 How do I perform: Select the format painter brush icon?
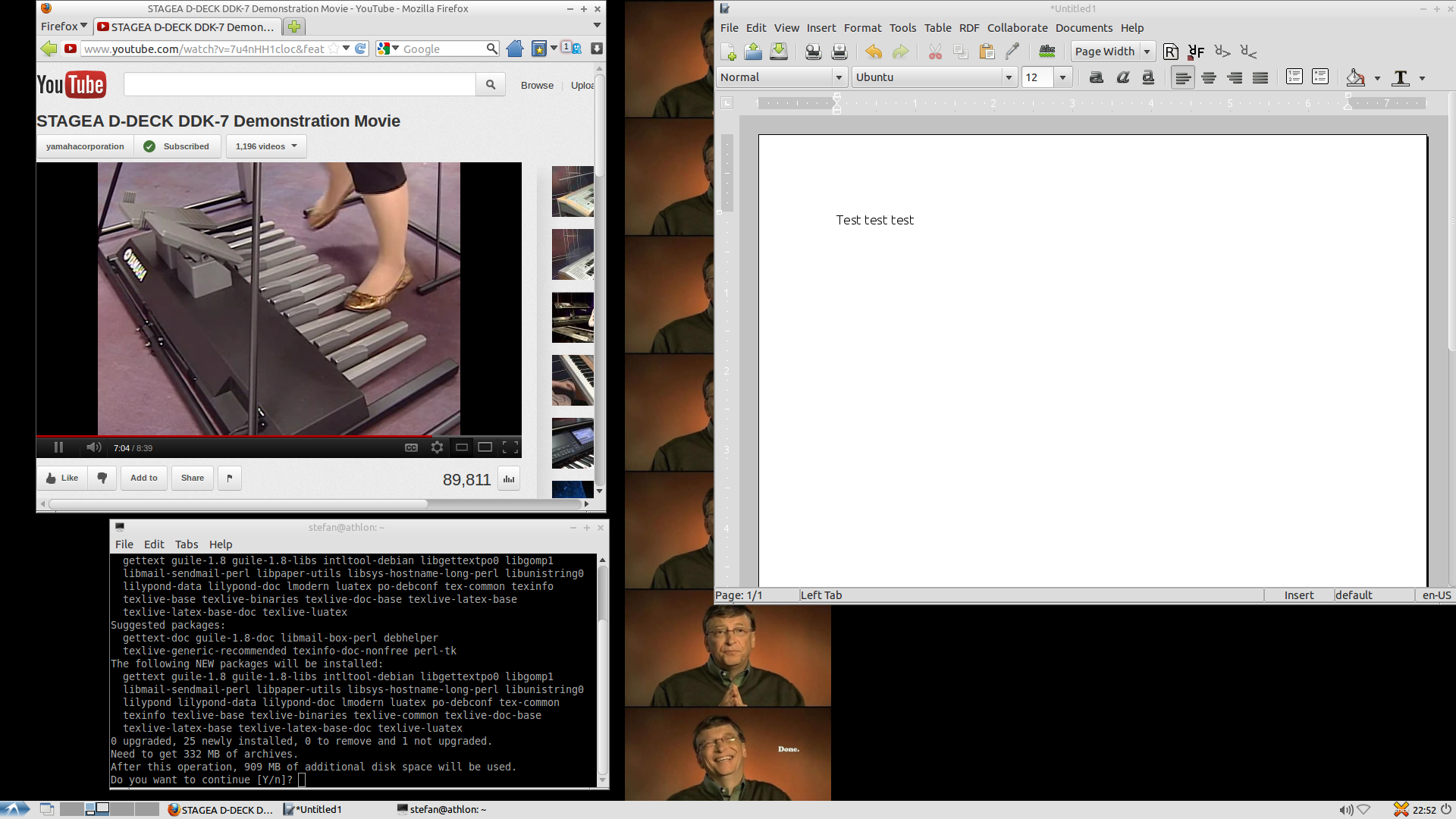pos(1012,52)
